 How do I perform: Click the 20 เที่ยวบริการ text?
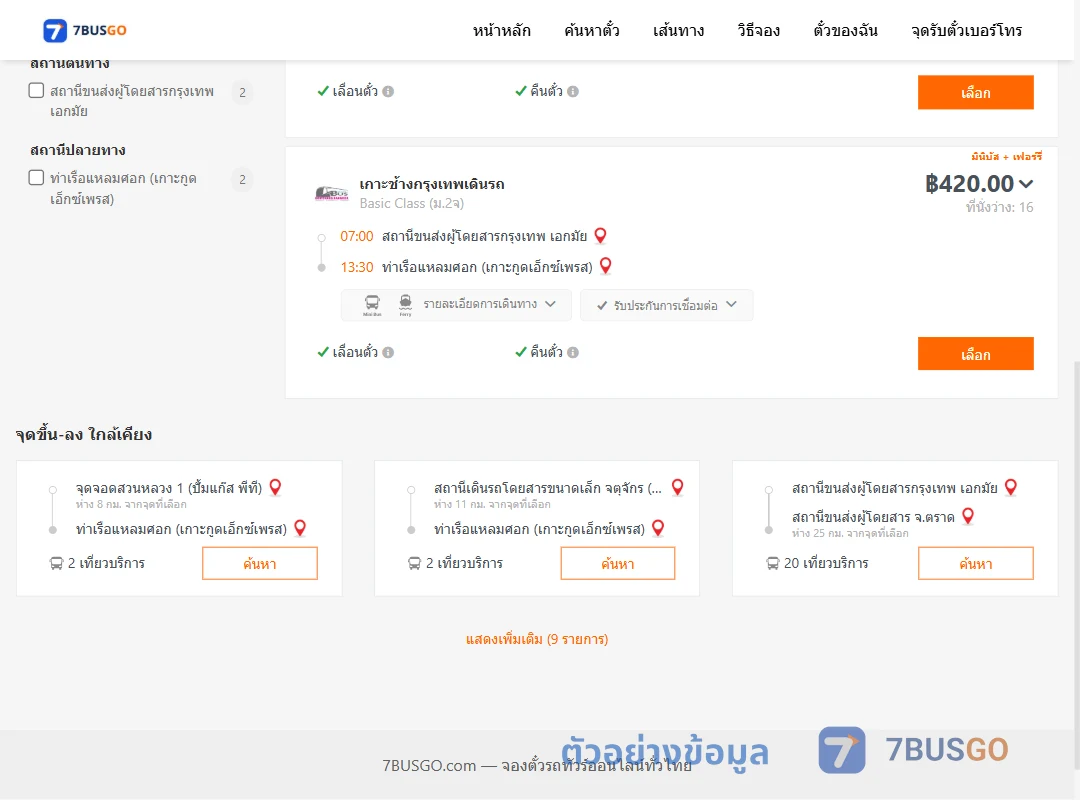(826, 563)
